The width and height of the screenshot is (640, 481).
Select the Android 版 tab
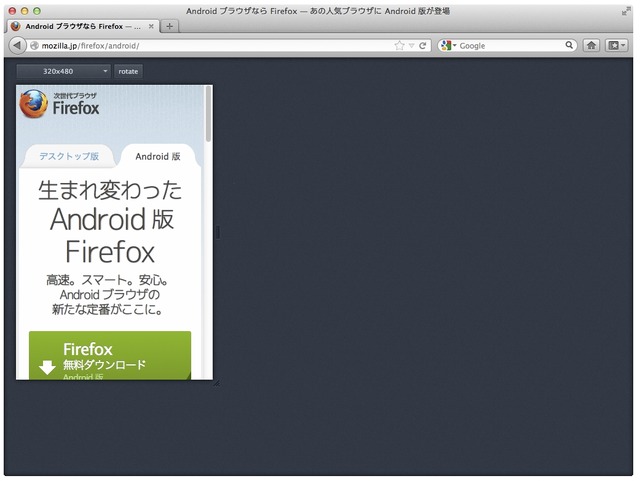(158, 156)
